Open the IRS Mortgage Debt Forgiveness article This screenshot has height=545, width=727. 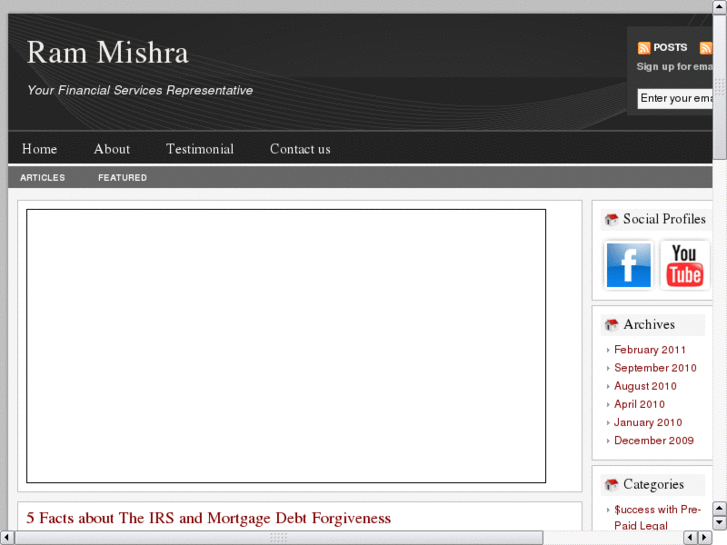click(208, 518)
